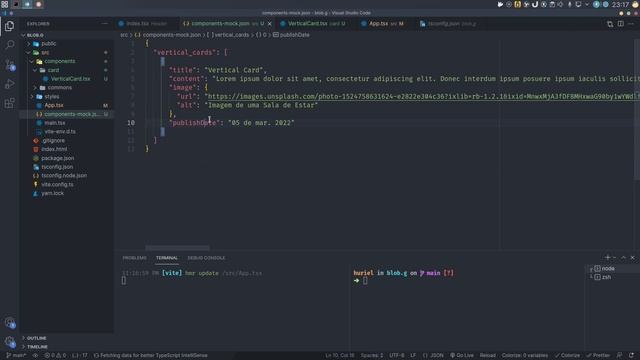
Task: Close the terminal panel
Action: coord(632,258)
